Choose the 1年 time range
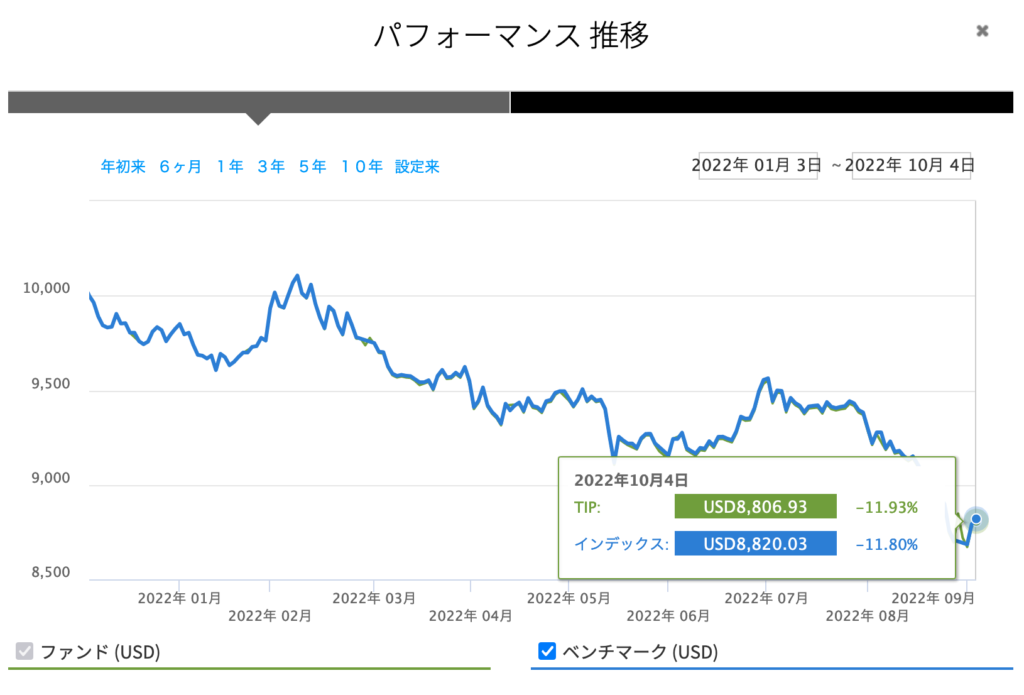 point(229,167)
